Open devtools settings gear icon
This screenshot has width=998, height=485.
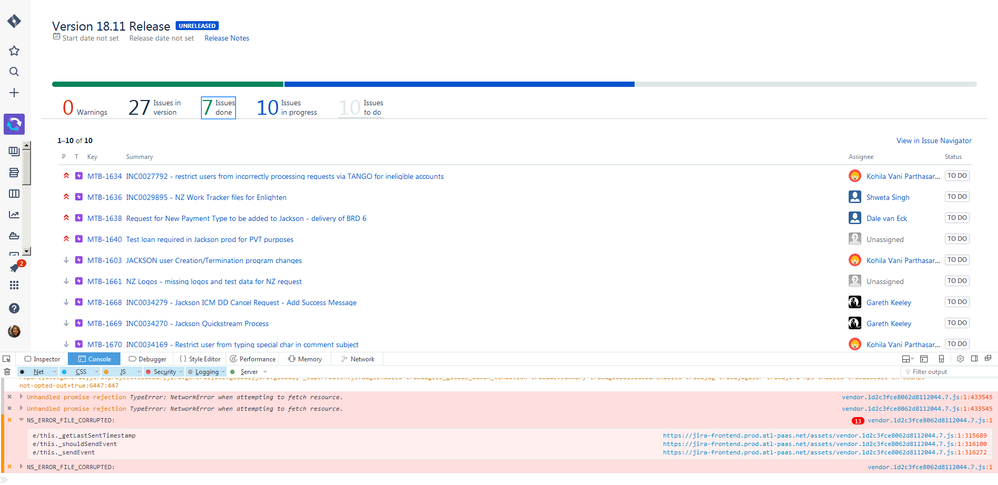961,359
